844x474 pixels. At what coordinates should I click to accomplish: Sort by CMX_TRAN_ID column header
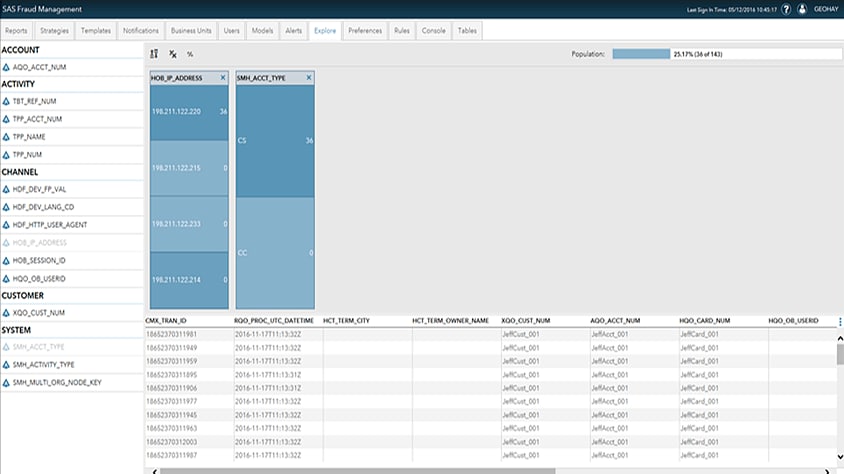(166, 321)
